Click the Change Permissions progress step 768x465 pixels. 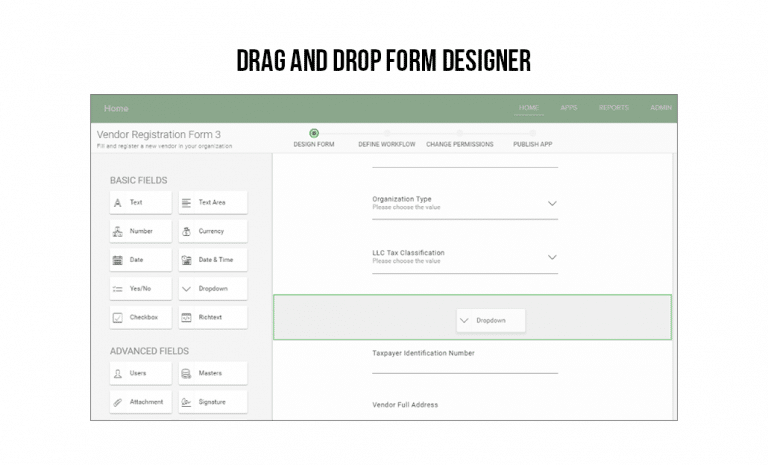tap(459, 144)
